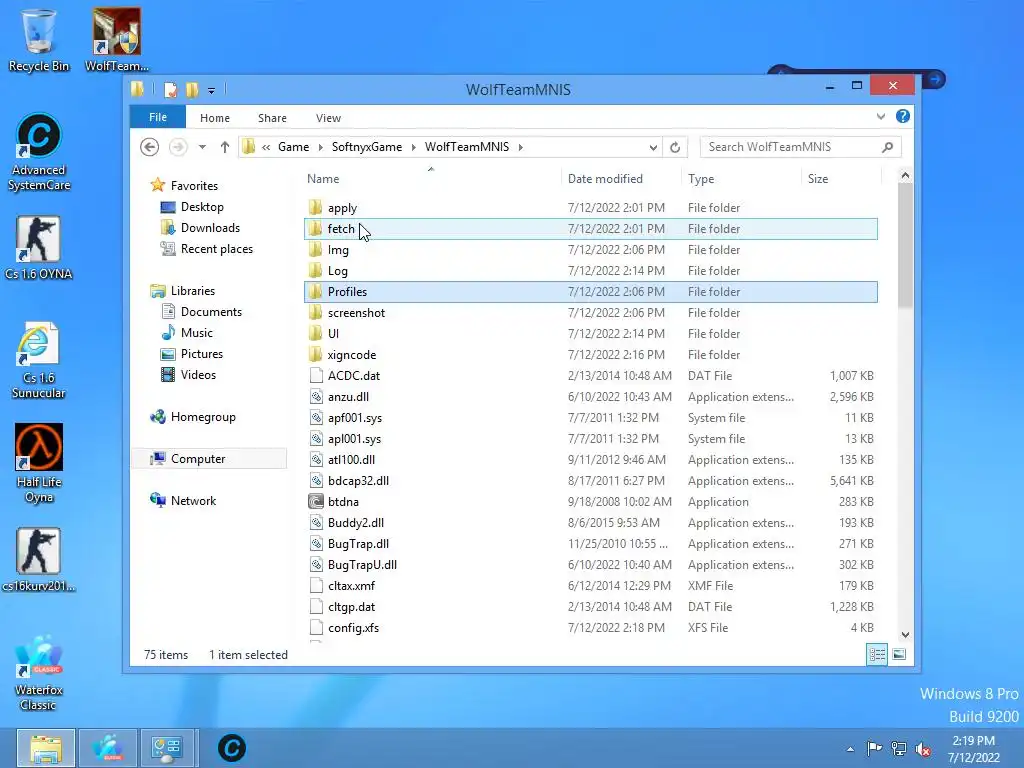This screenshot has width=1024, height=768.
Task: Open the View ribbon tab
Action: (328, 118)
